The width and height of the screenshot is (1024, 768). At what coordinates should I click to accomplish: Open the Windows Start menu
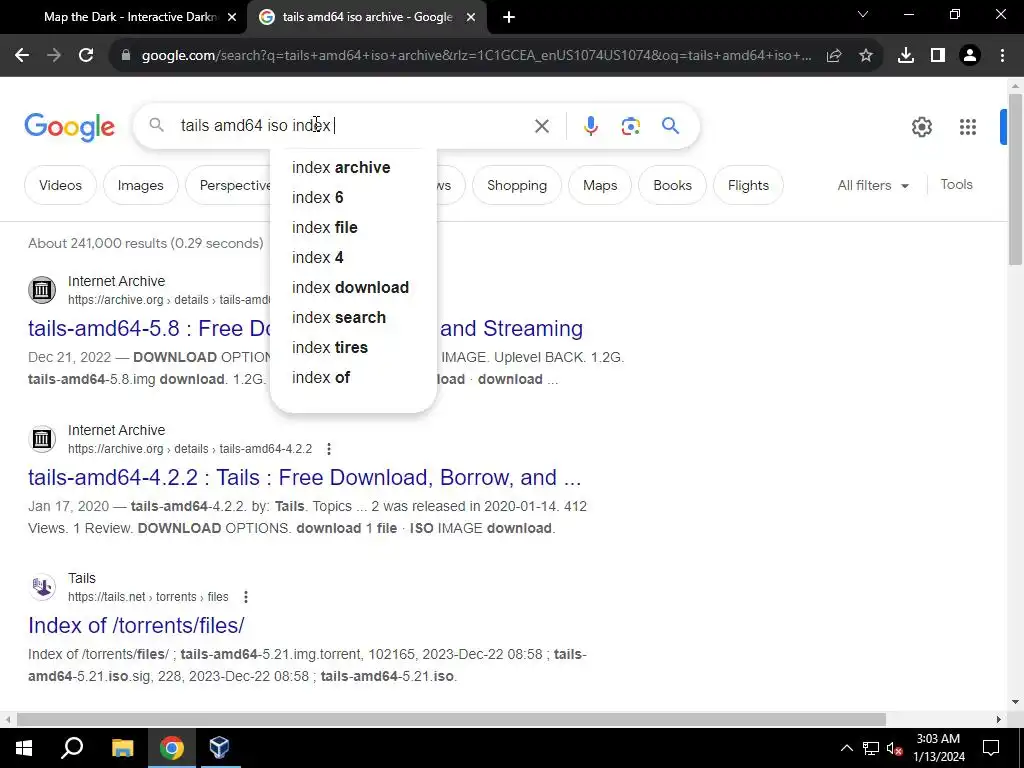click(24, 748)
